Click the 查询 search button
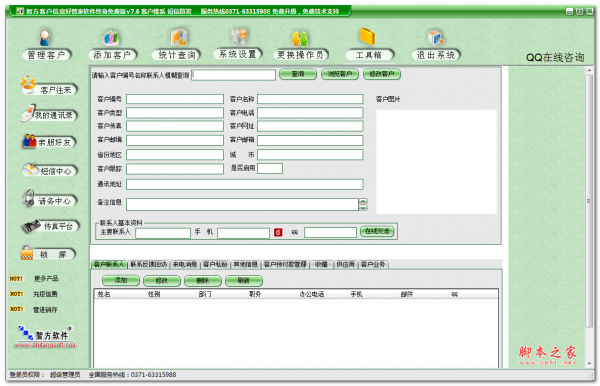 [298, 74]
